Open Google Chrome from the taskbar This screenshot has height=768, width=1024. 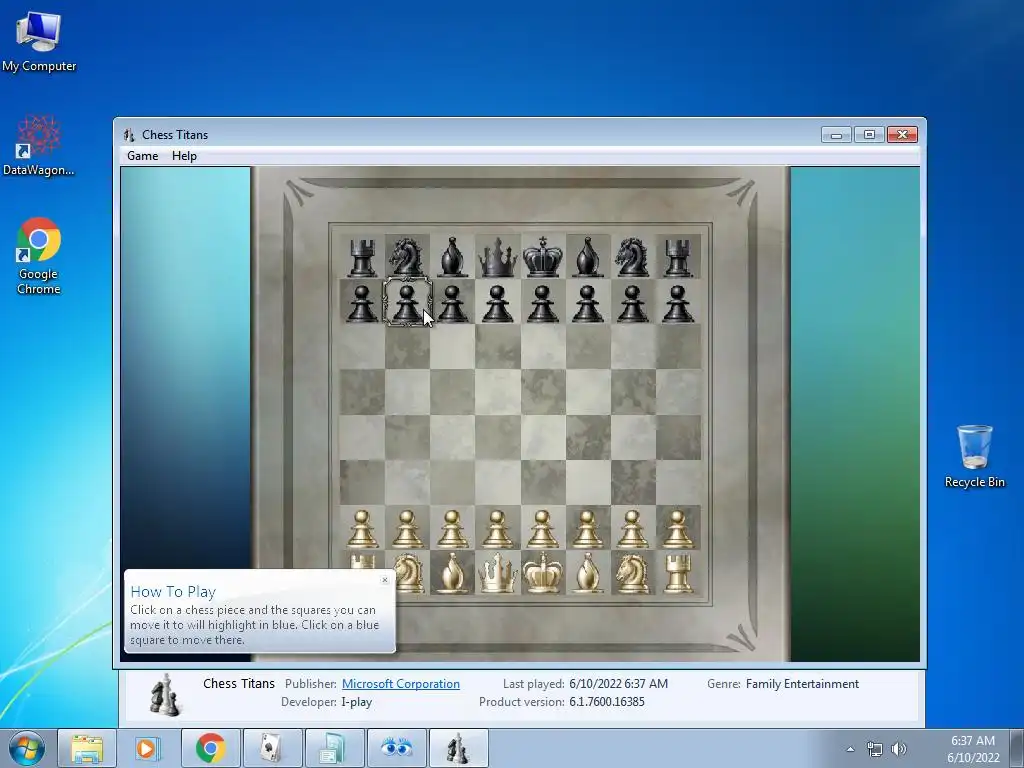[210, 748]
